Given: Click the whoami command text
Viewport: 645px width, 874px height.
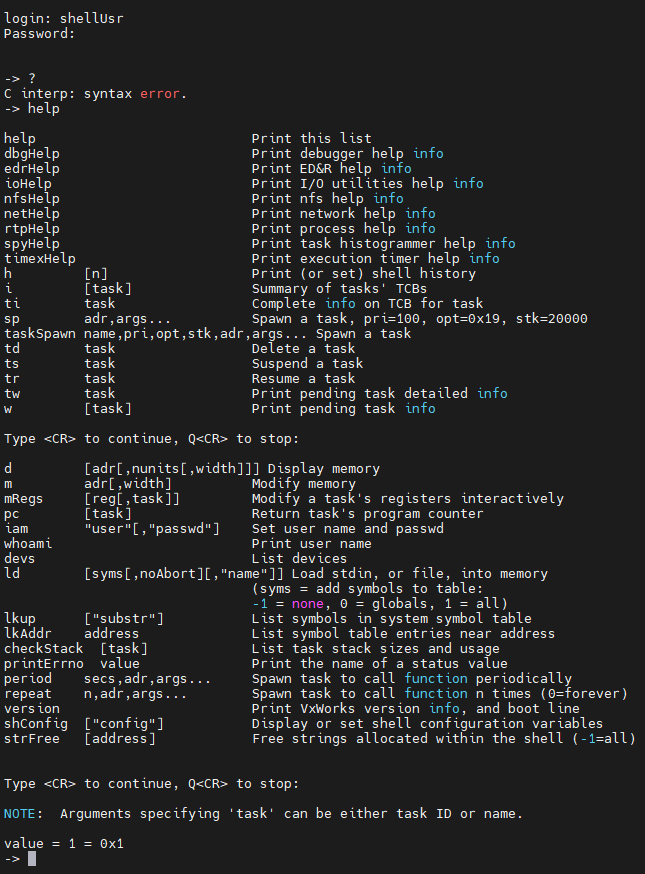Looking at the screenshot, I should (28, 544).
